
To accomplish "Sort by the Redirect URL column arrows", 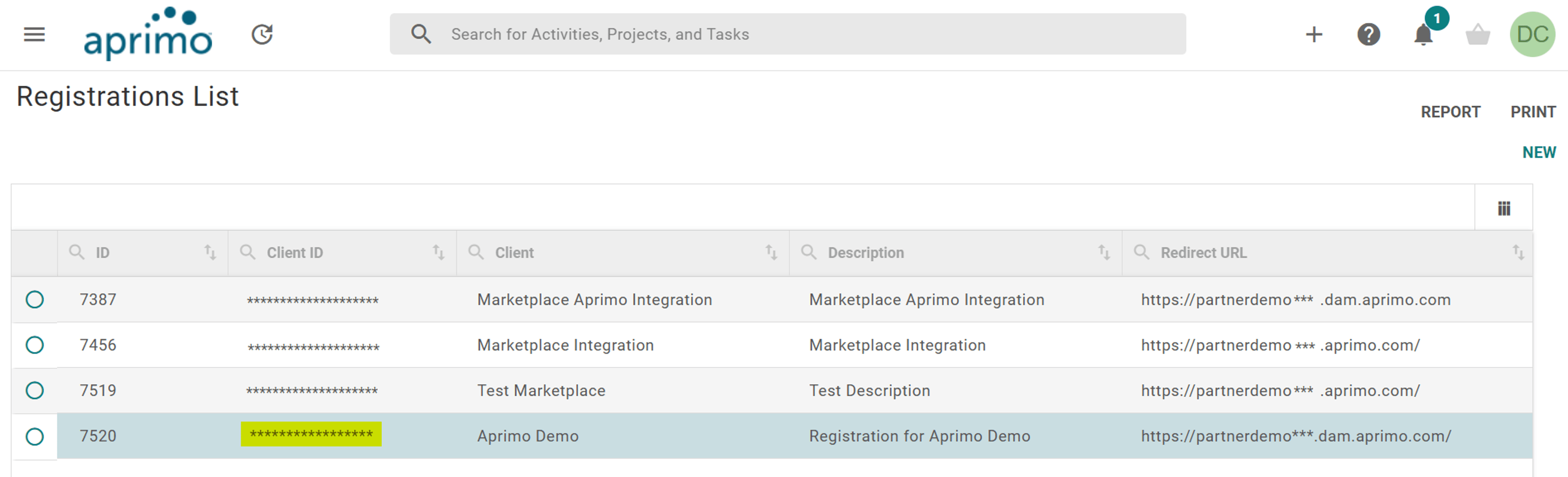I will [x=1519, y=252].
